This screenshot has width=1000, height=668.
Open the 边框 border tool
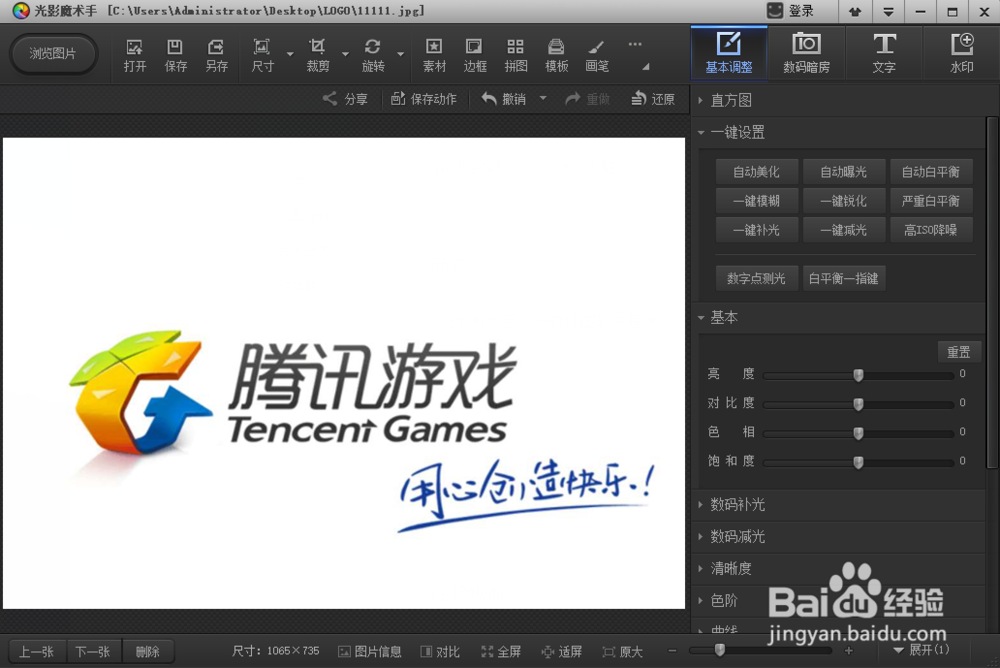[x=474, y=55]
